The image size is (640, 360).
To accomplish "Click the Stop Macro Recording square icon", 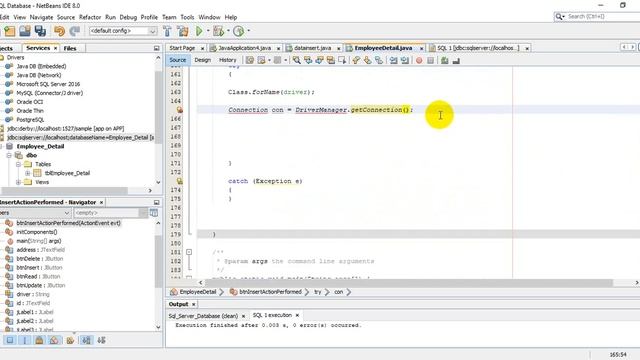I will click(430, 60).
